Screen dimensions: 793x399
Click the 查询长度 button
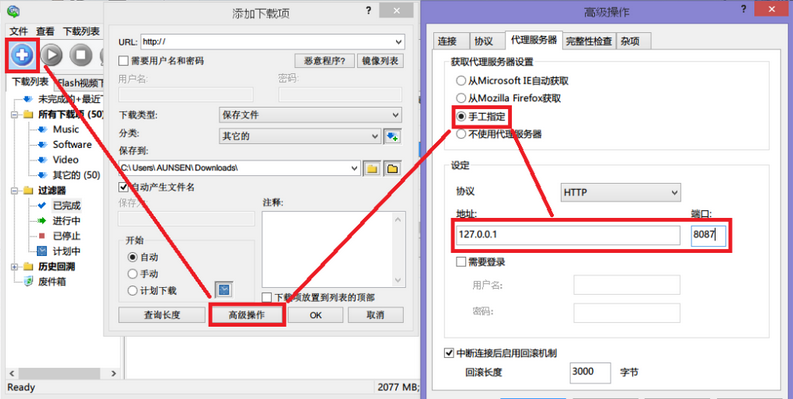coord(162,315)
